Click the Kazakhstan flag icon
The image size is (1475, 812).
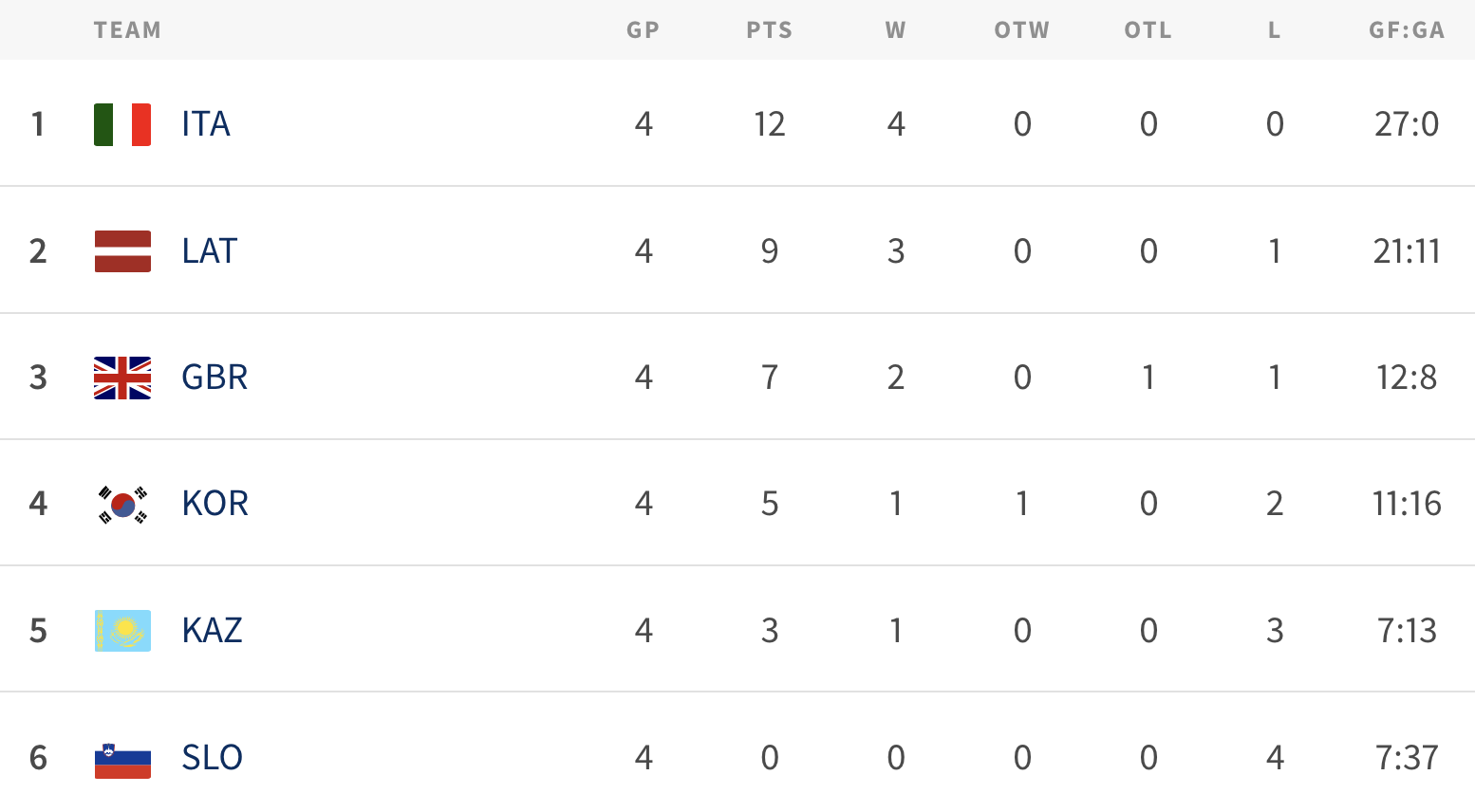(x=122, y=631)
